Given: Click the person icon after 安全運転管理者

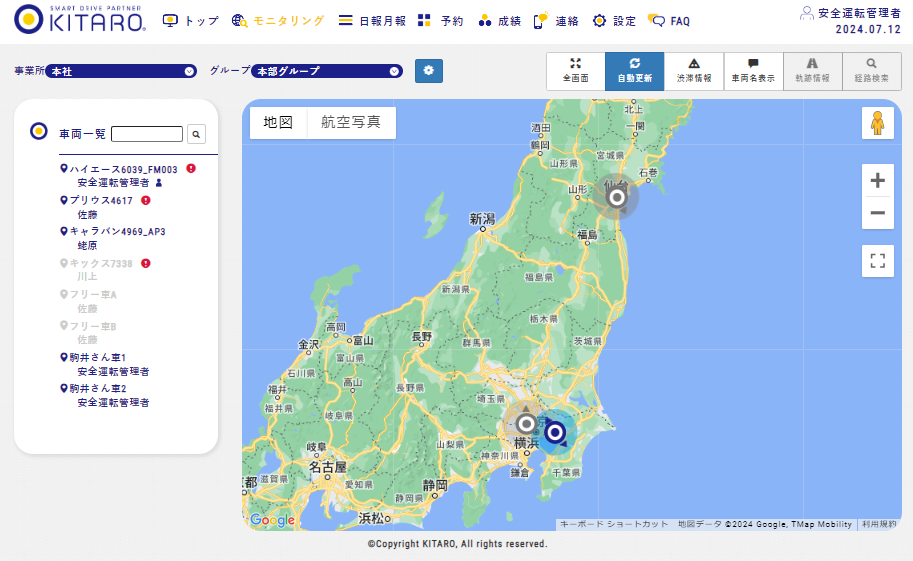Looking at the screenshot, I should point(159,183).
